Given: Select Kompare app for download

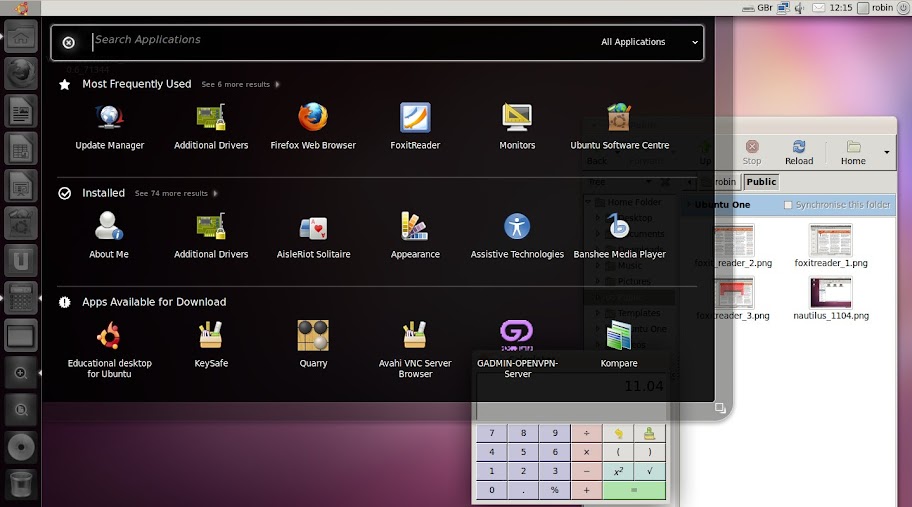Looking at the screenshot, I should click(x=619, y=344).
